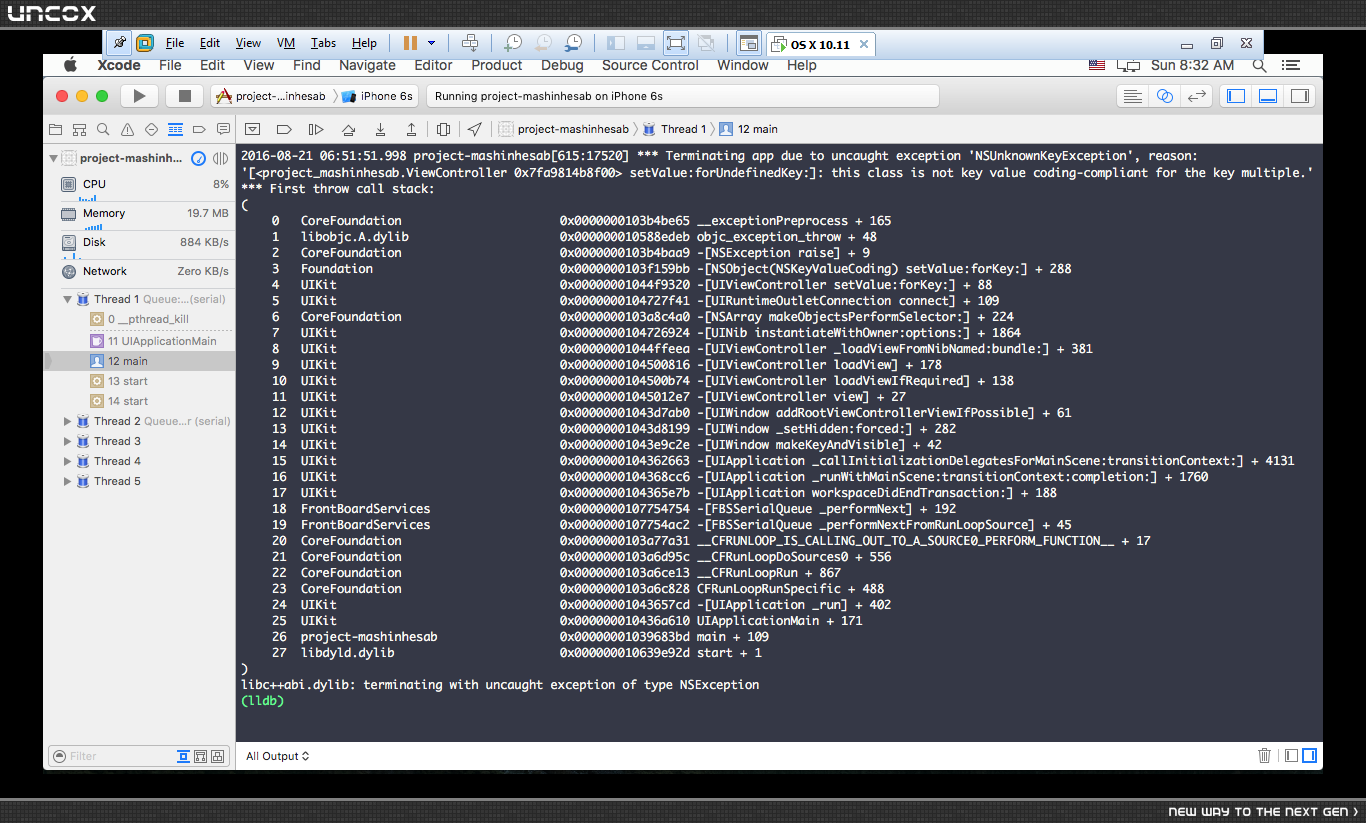Screen dimensions: 1366x823
Task: Select the debug navigator icon
Action: point(175,129)
